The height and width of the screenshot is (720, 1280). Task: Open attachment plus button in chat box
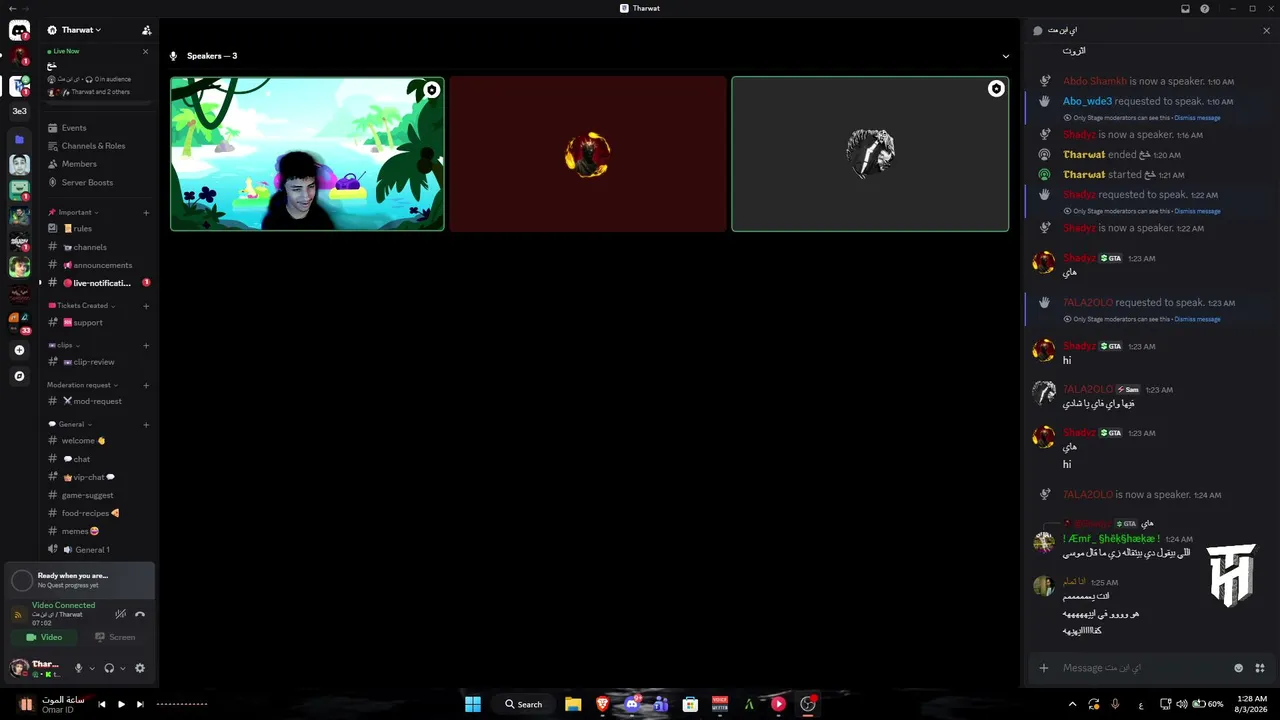click(1044, 668)
